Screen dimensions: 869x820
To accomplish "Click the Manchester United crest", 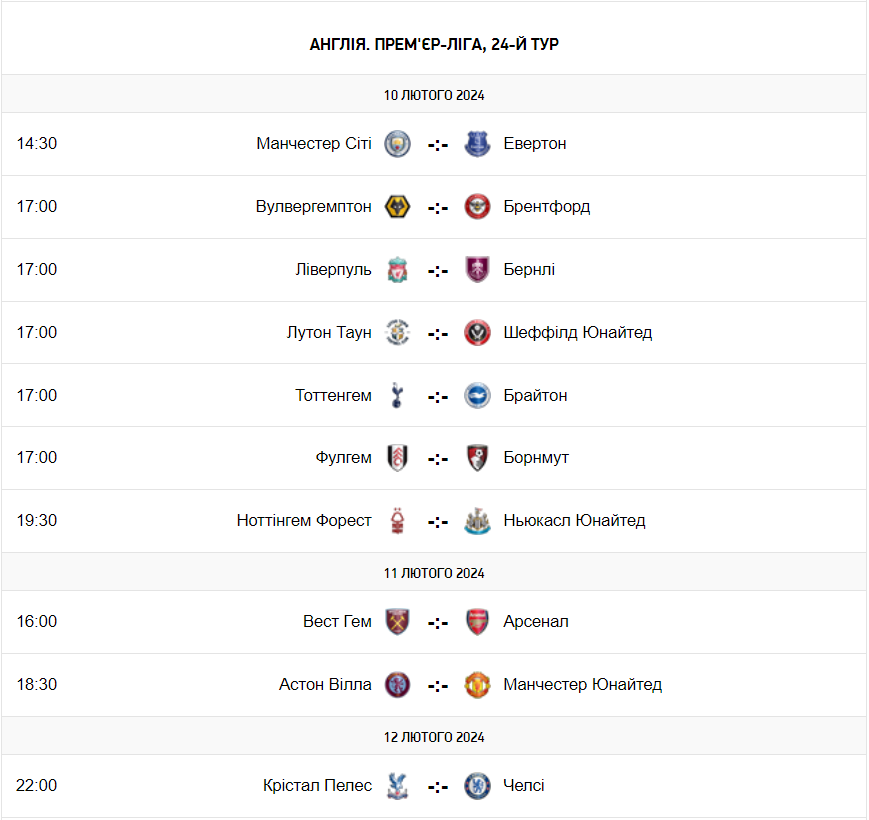I will point(478,685).
